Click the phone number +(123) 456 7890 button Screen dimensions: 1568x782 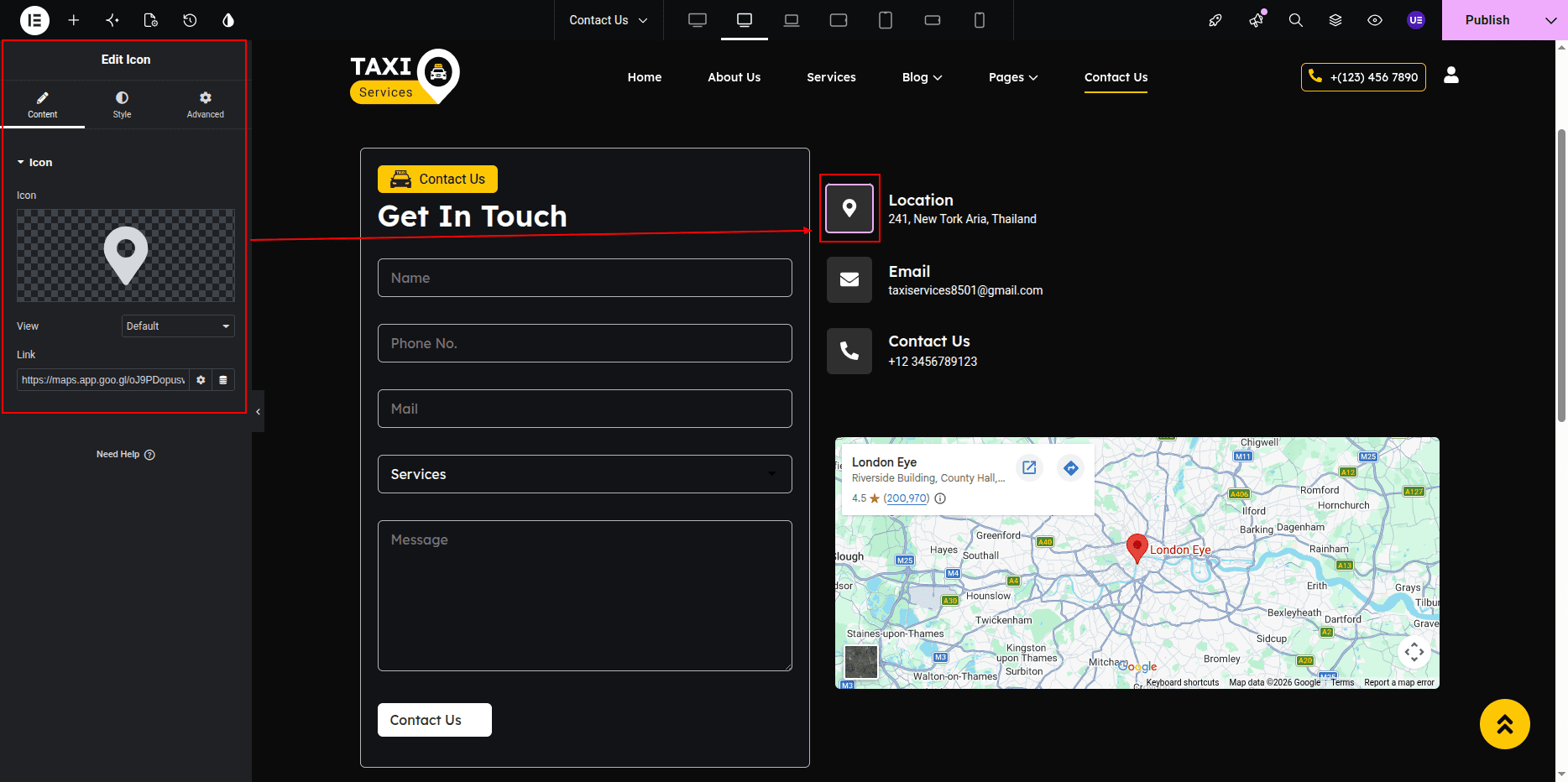coord(1363,77)
